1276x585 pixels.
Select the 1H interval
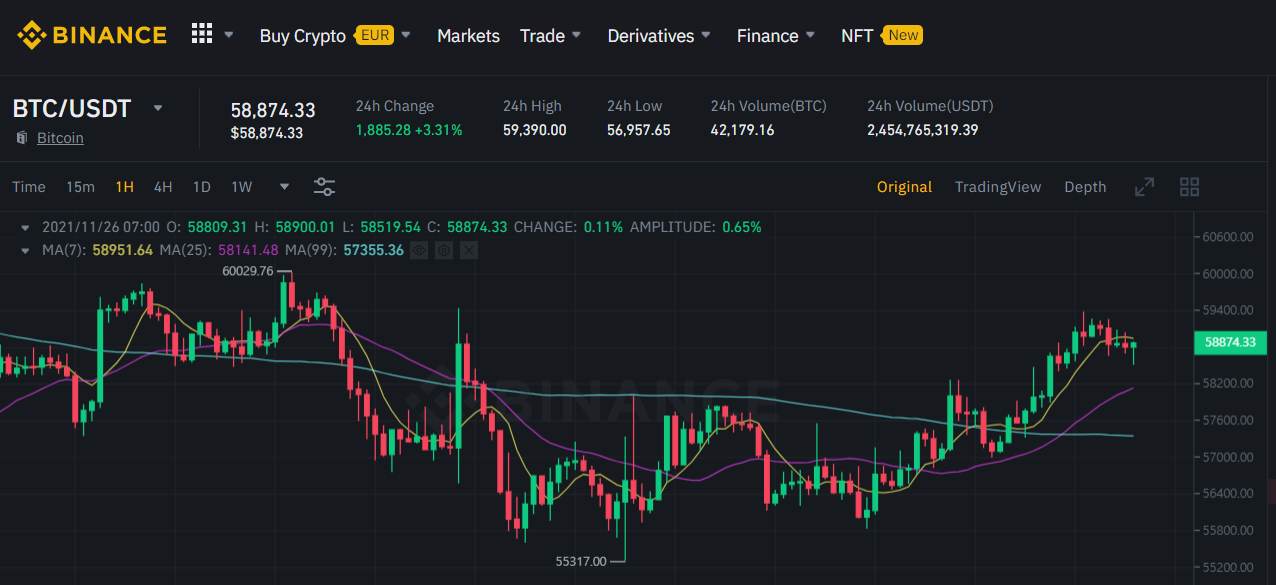pos(124,187)
